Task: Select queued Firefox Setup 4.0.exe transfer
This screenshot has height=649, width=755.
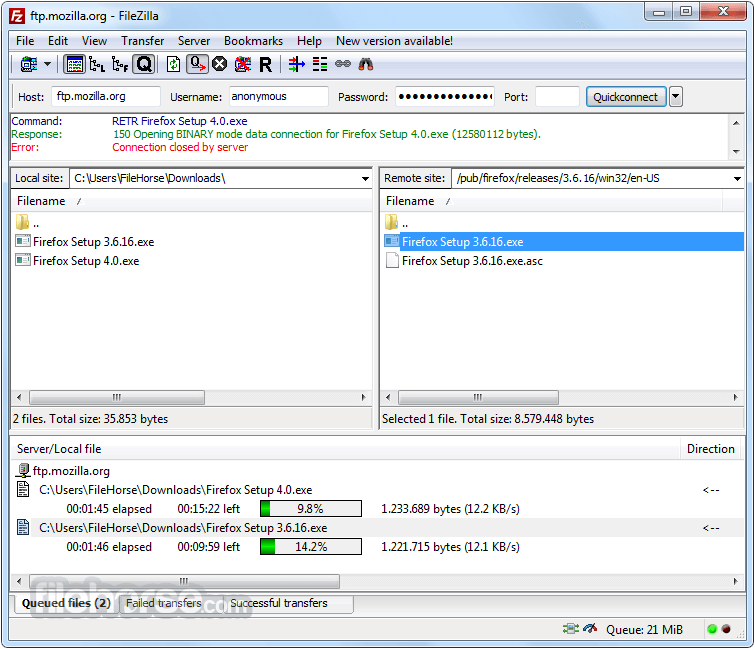Action: [175, 490]
